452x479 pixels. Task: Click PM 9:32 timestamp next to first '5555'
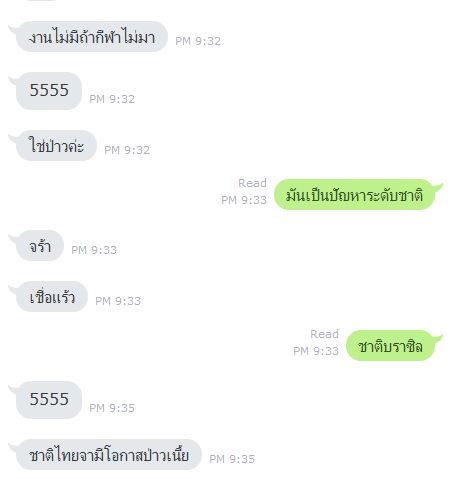pyautogui.click(x=112, y=99)
